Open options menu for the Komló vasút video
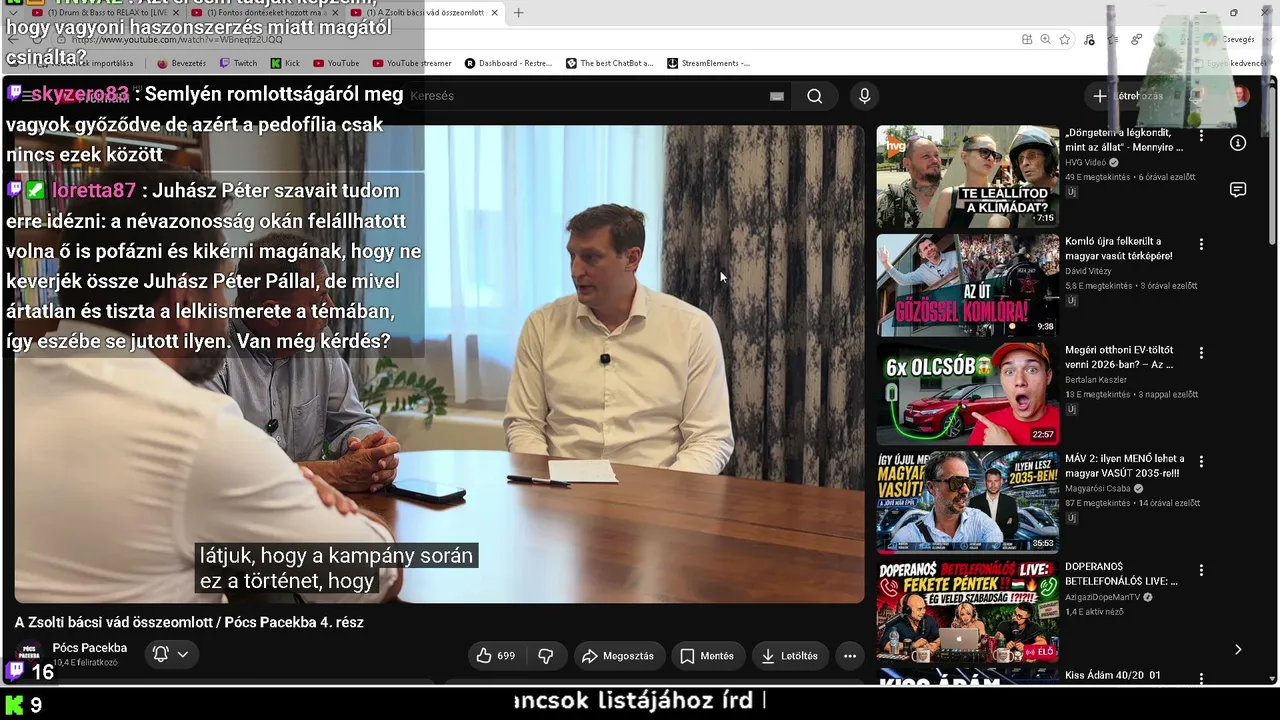This screenshot has width=1280, height=720. [1201, 244]
